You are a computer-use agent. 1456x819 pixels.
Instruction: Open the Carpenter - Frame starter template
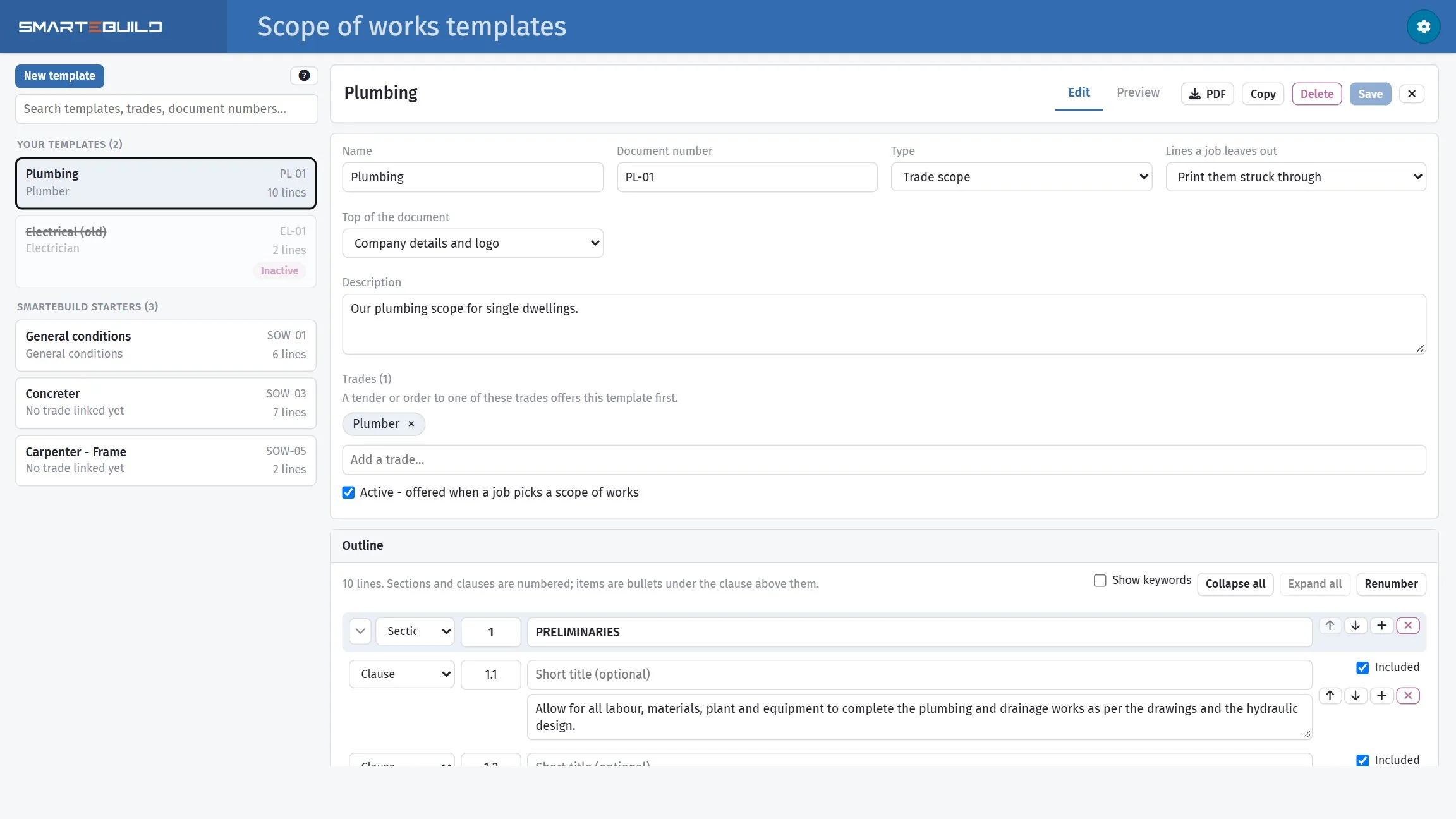[166, 461]
